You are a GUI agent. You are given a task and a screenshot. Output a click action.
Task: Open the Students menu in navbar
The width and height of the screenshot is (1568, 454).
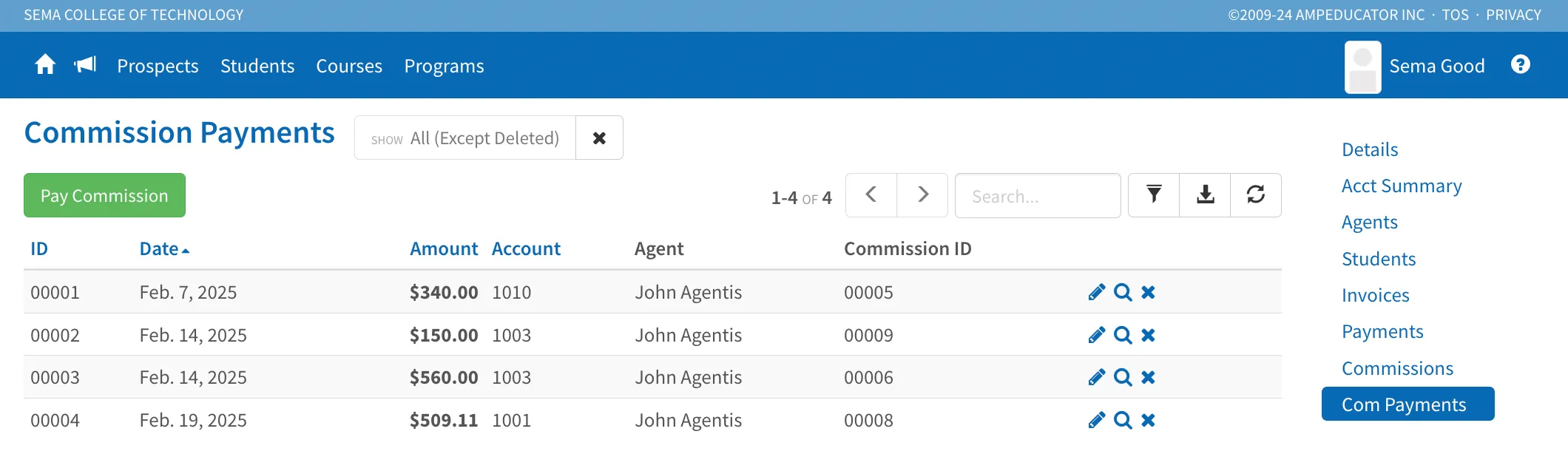click(257, 66)
